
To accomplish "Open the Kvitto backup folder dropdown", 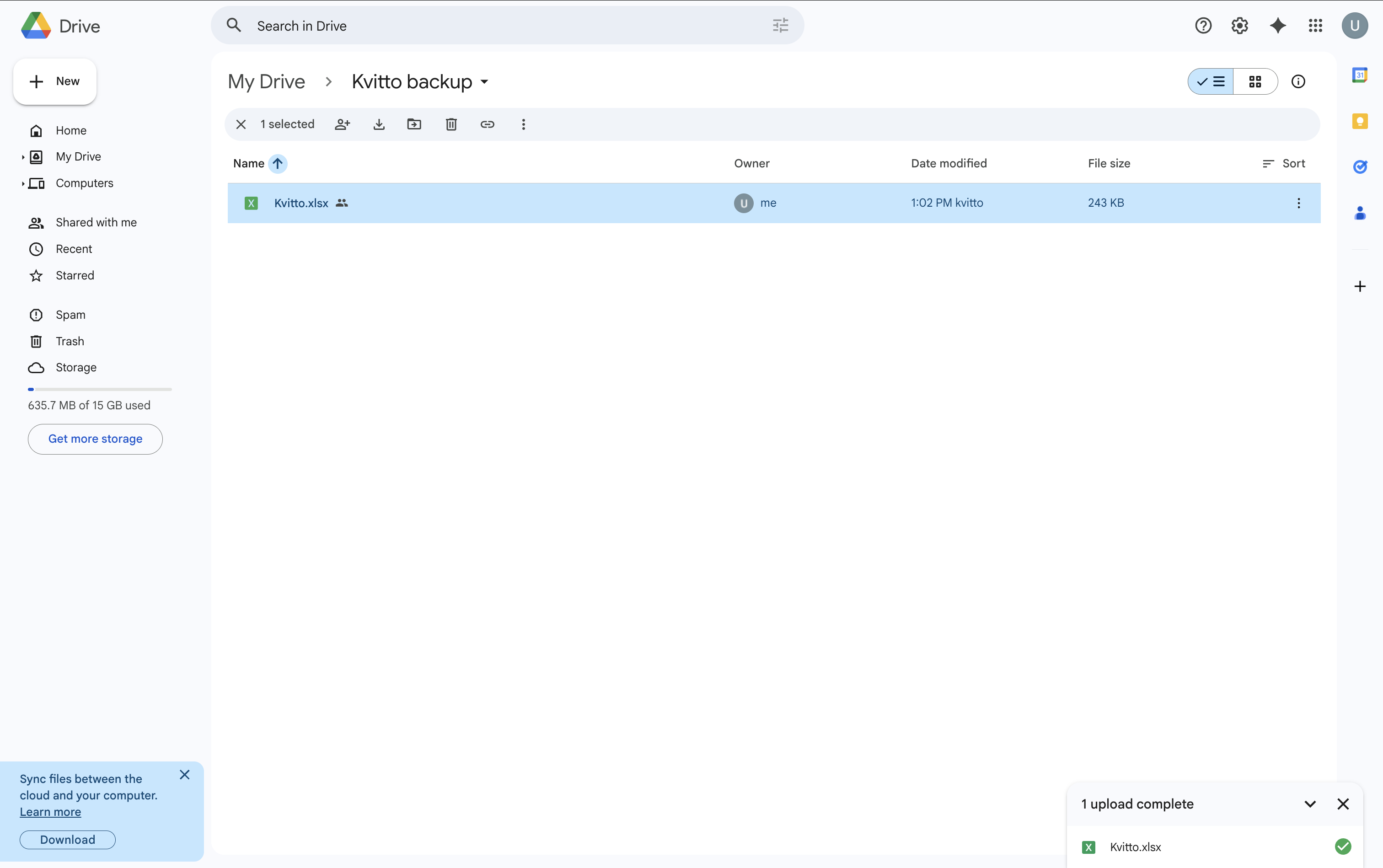I will pyautogui.click(x=483, y=81).
